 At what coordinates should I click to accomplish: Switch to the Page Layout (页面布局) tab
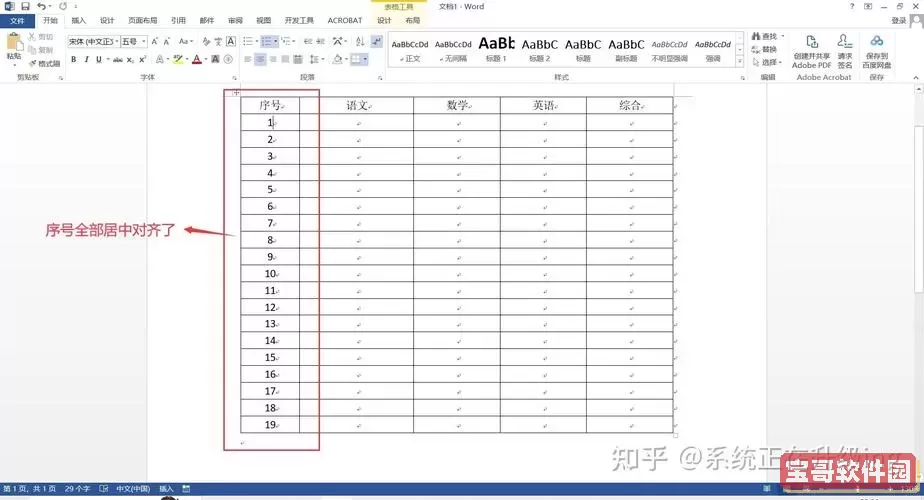tap(143, 21)
